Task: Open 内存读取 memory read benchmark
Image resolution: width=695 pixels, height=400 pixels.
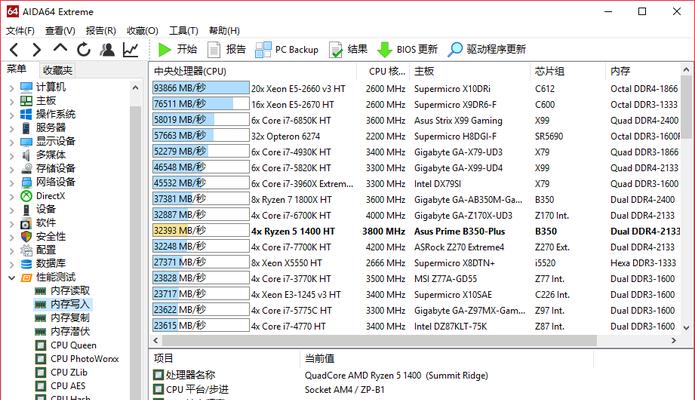Action: point(62,291)
